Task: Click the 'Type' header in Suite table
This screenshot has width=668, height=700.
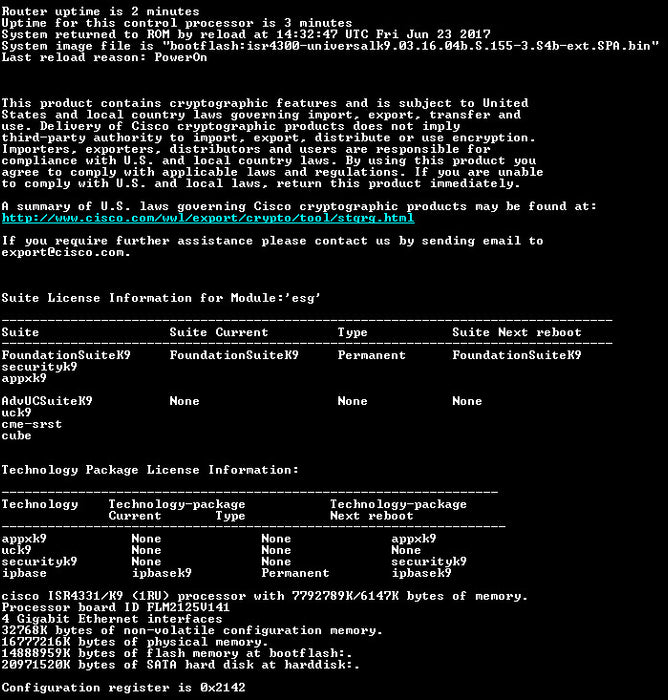Action: [352, 332]
